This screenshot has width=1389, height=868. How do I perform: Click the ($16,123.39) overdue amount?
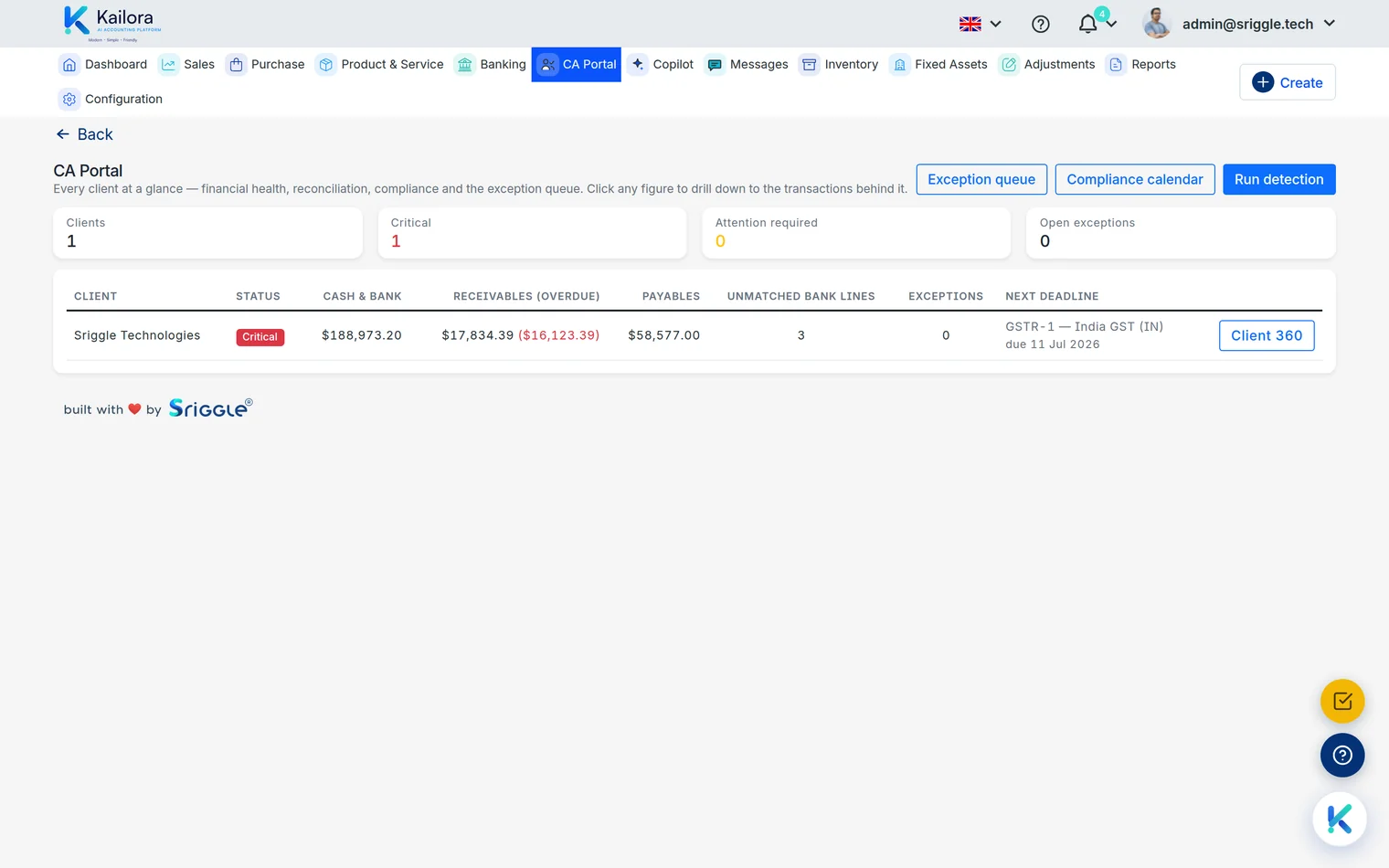(x=559, y=335)
